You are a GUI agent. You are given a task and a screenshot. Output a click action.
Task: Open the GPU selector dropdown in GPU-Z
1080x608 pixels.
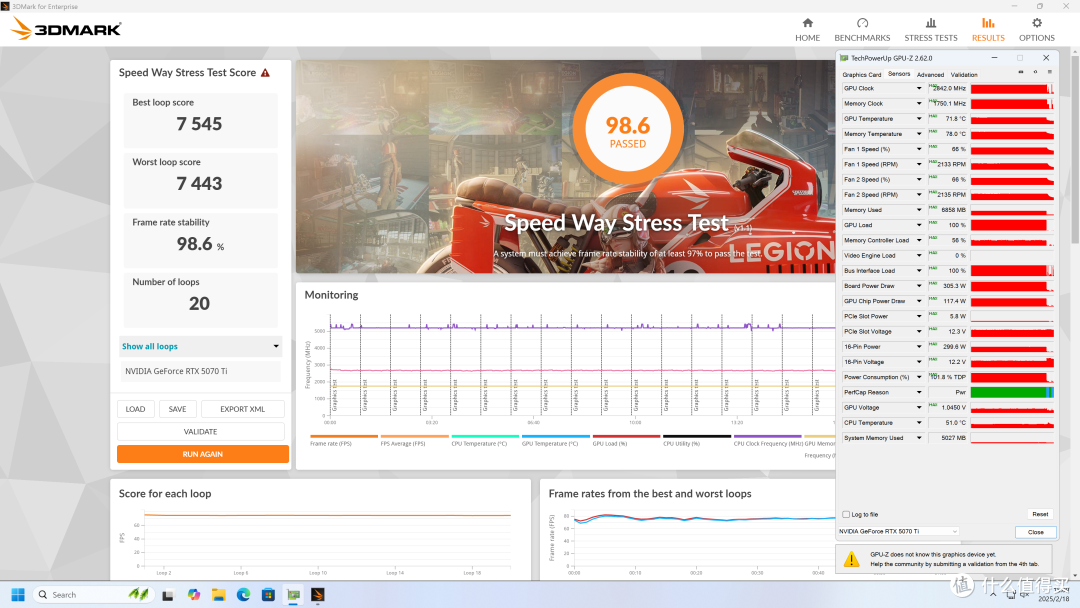point(898,532)
